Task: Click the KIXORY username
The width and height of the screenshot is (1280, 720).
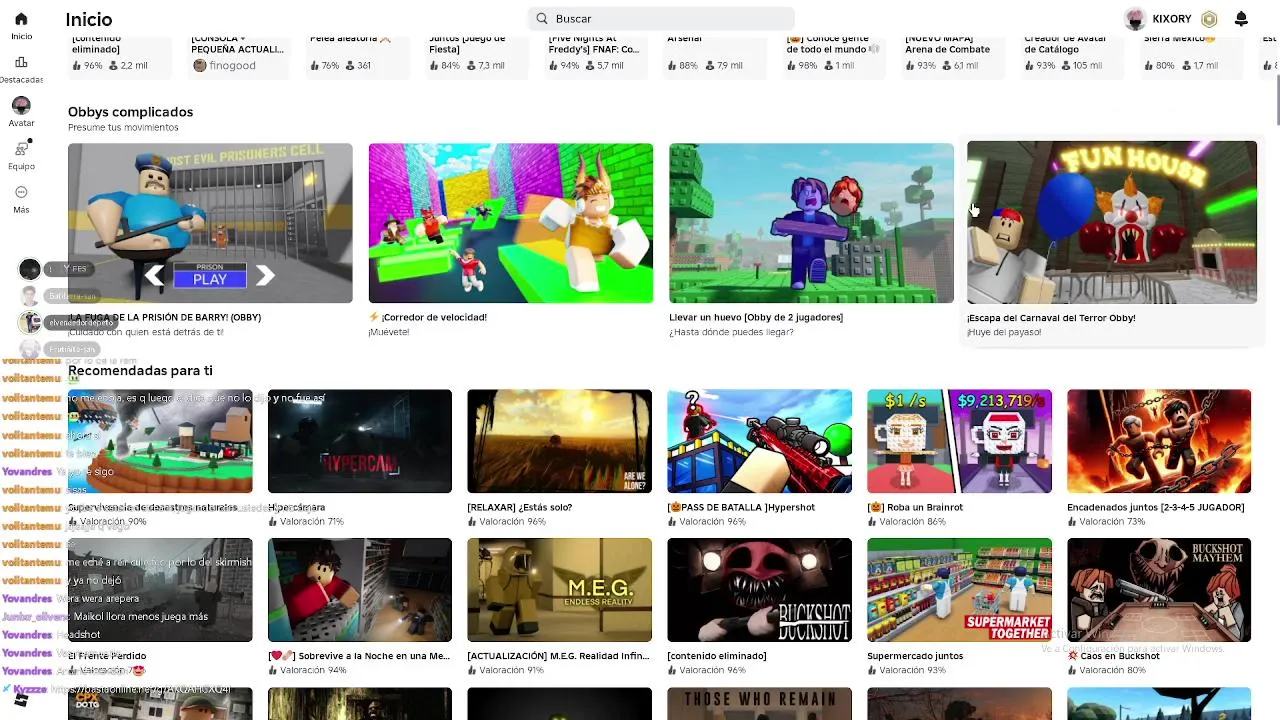Action: point(1172,19)
